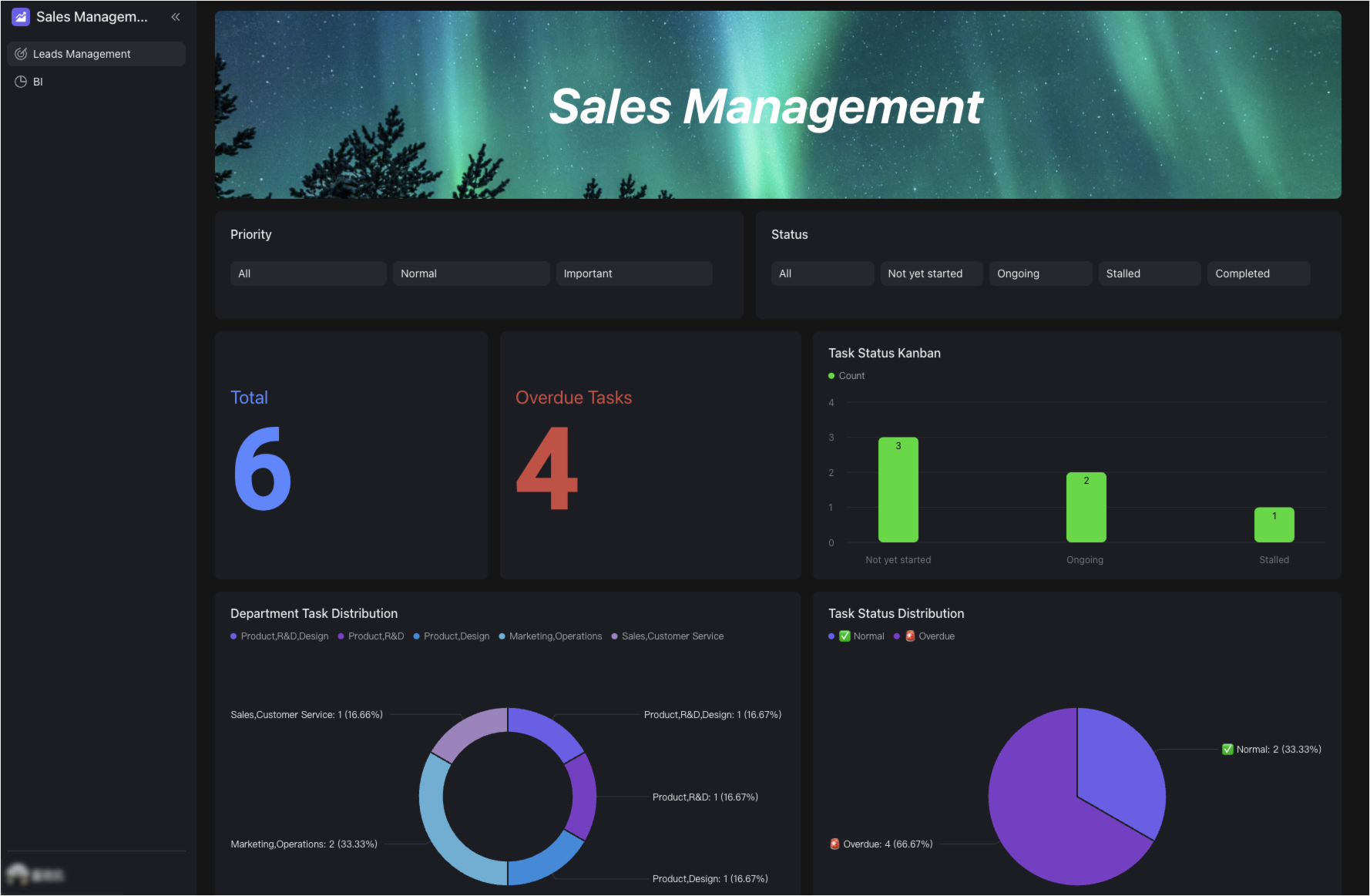Screen dimensions: 1370x896
Task: Filter status by Not yet started
Action: point(931,273)
